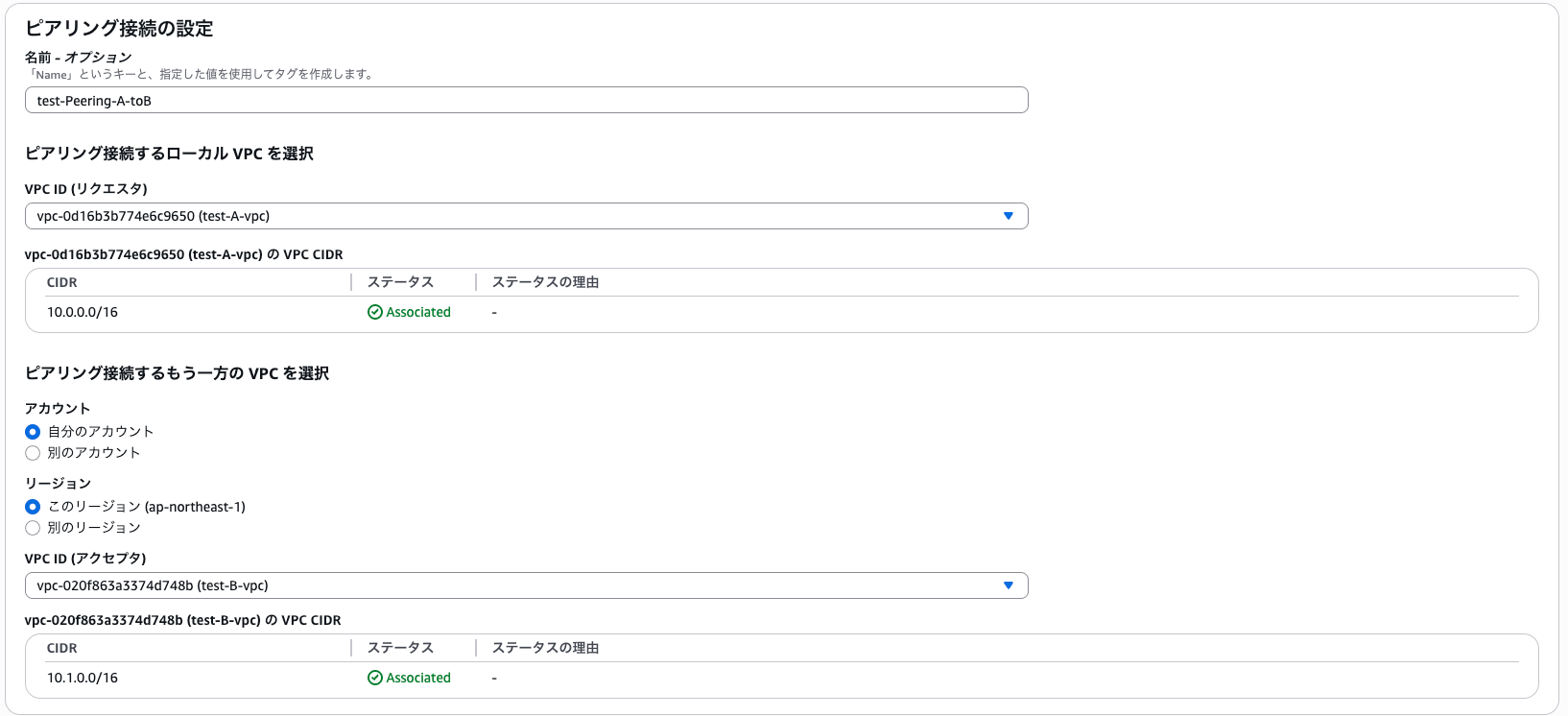Click the Associated status text for test-A-vpc
Image resolution: width=1568 pixels, height=716 pixels.
(418, 312)
